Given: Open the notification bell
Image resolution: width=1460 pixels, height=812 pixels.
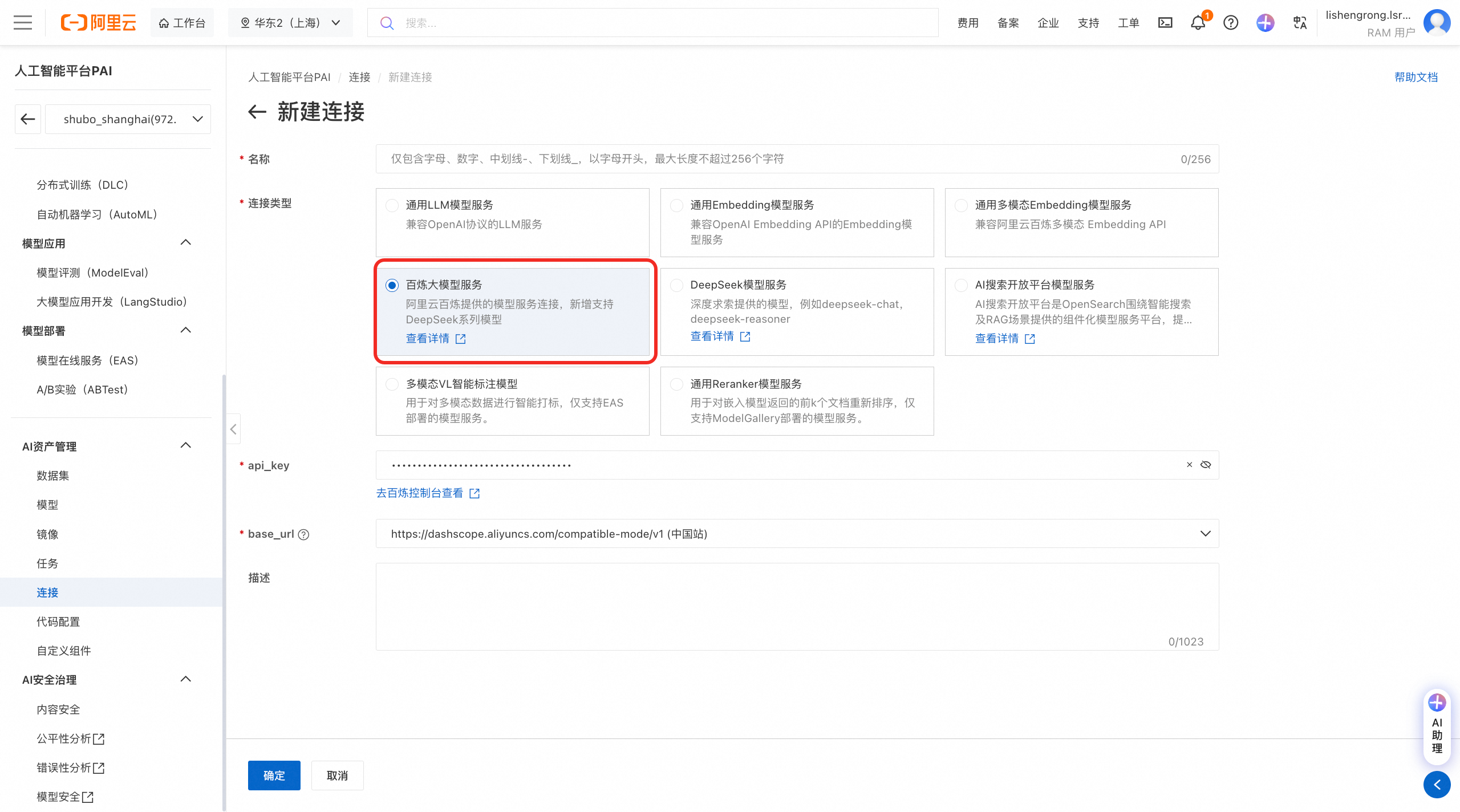Looking at the screenshot, I should [1198, 23].
